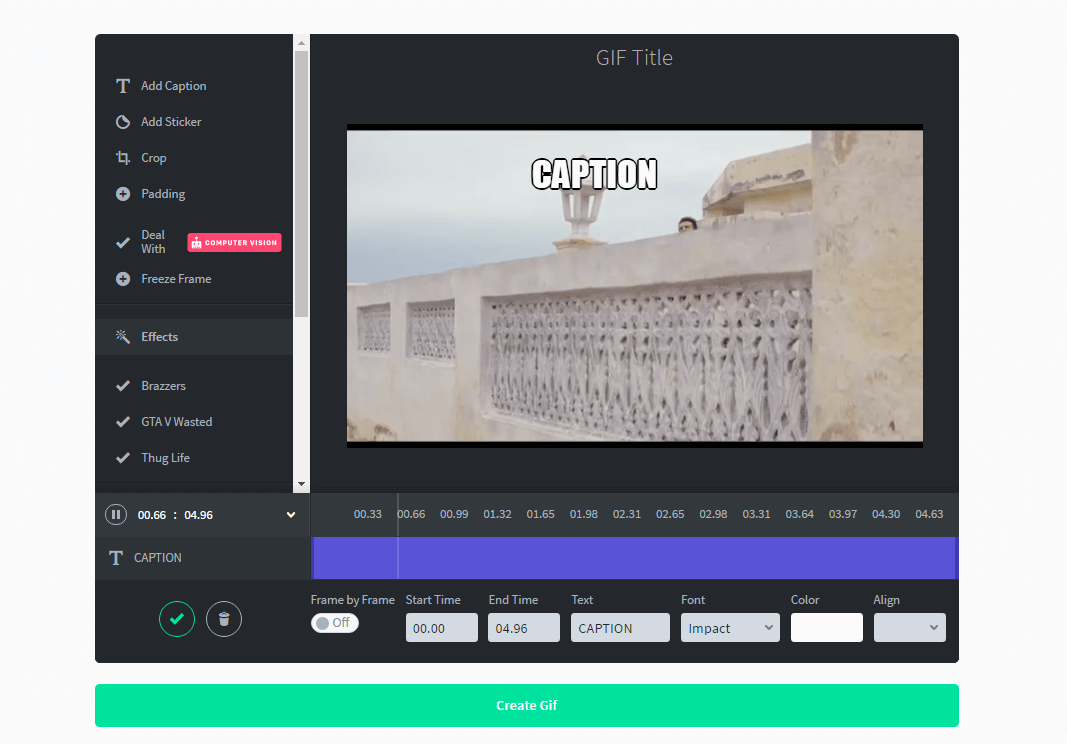Pause playback with the pause button

pos(116,515)
